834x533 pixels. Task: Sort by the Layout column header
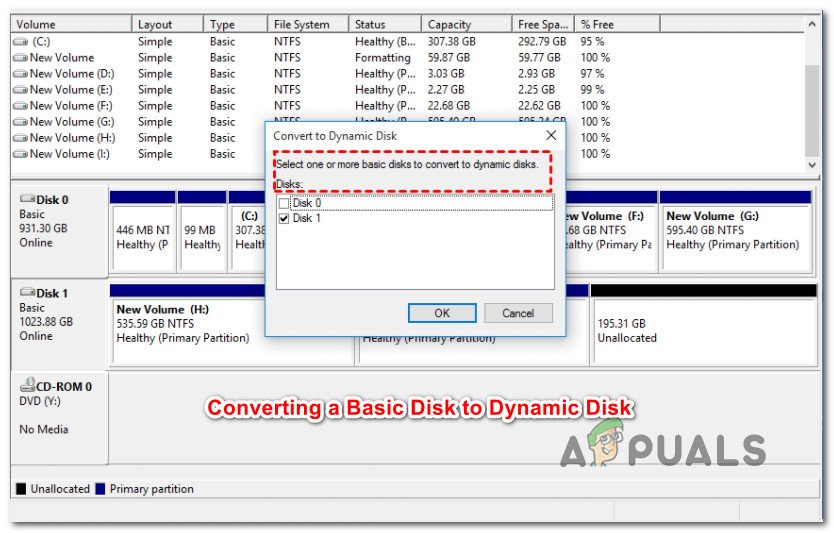(x=168, y=24)
